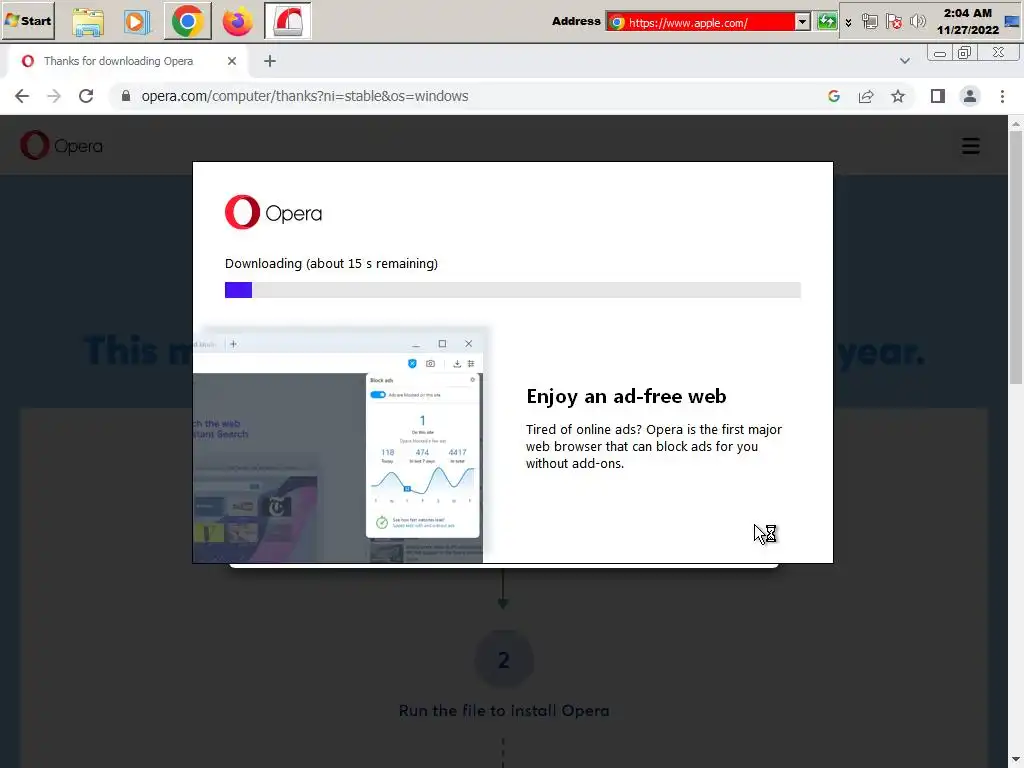Open Chrome's side panel
The width and height of the screenshot is (1024, 768).
(x=938, y=96)
